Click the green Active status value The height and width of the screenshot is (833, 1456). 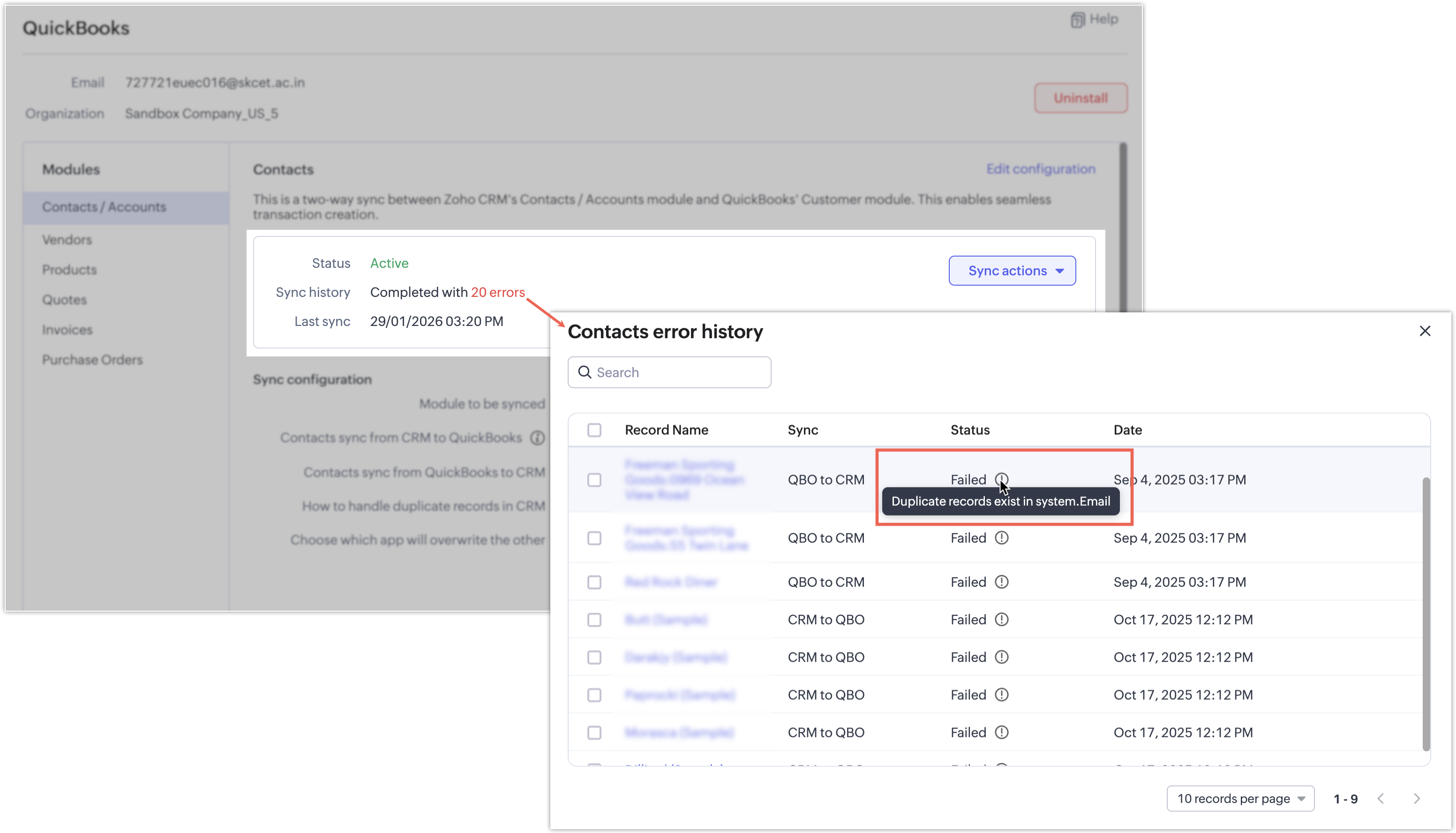click(389, 263)
